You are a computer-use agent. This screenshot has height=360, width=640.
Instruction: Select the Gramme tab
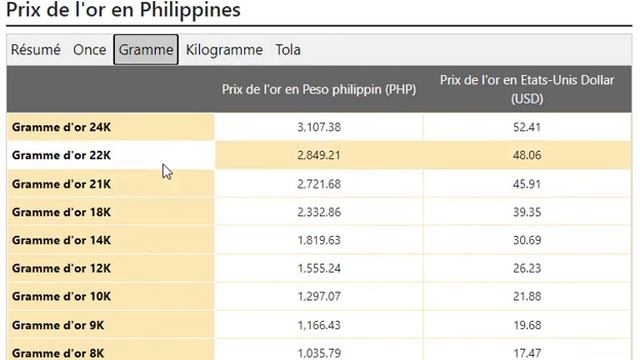point(146,50)
